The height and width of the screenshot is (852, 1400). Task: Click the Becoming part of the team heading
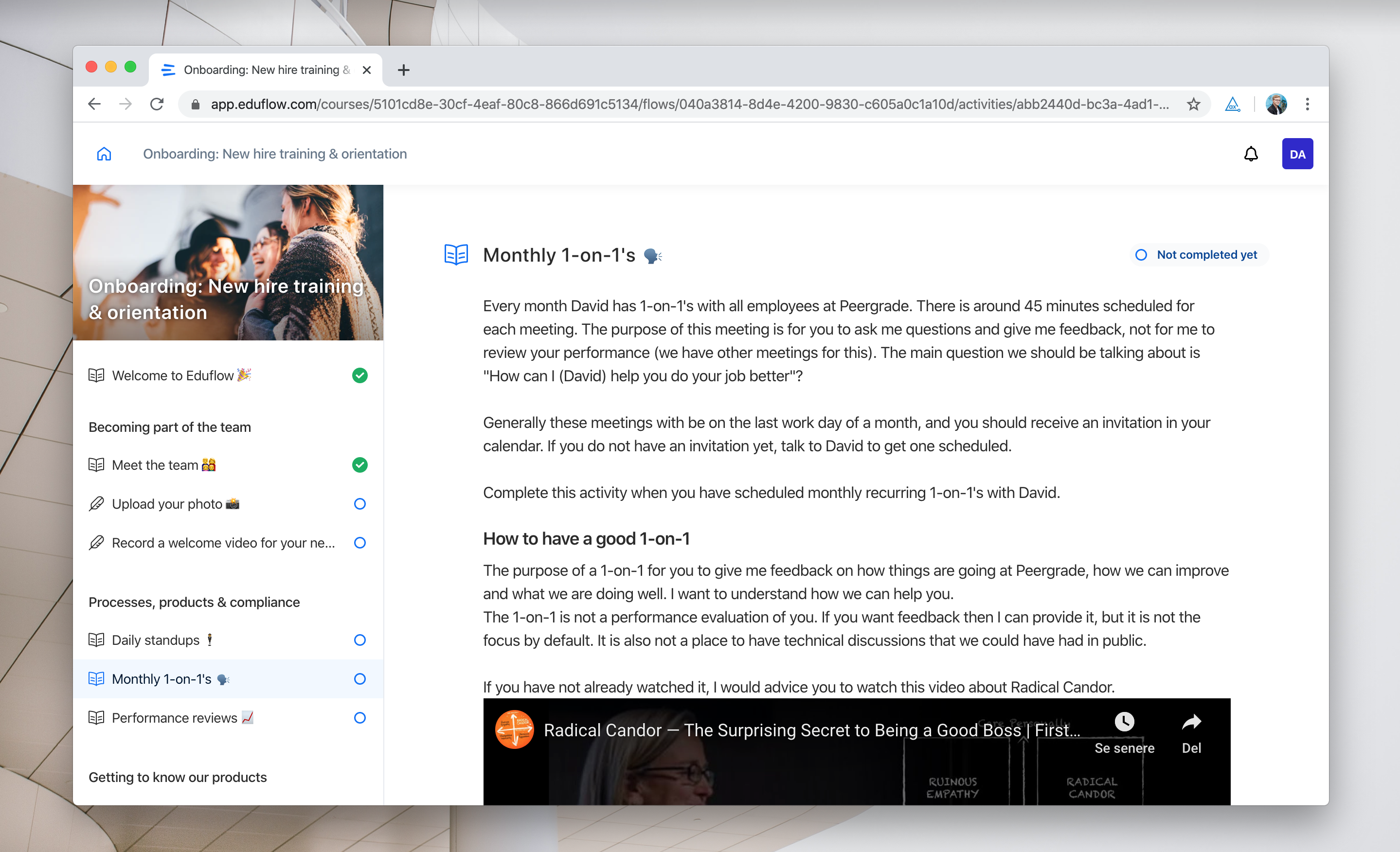[x=169, y=427]
